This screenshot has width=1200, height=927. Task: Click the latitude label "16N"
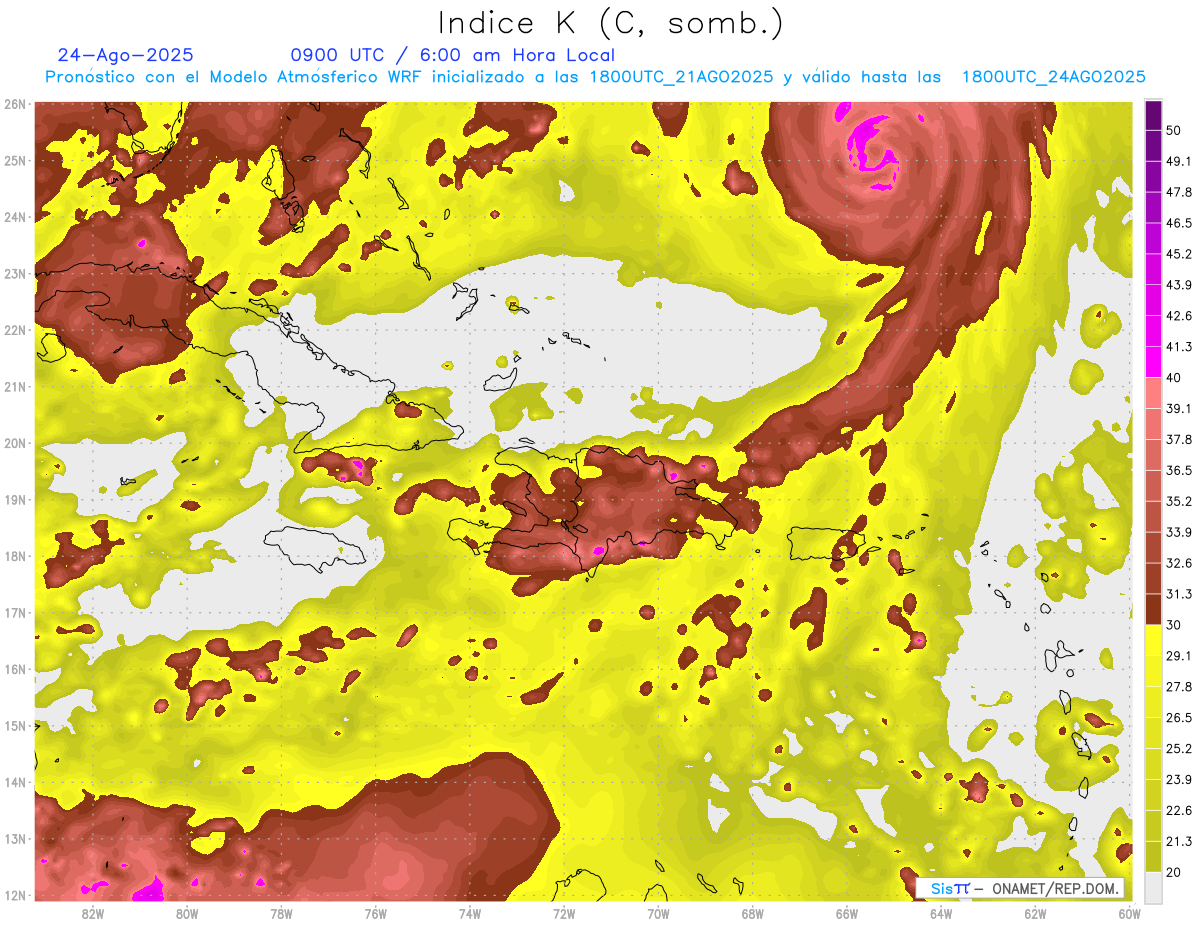click(14, 669)
